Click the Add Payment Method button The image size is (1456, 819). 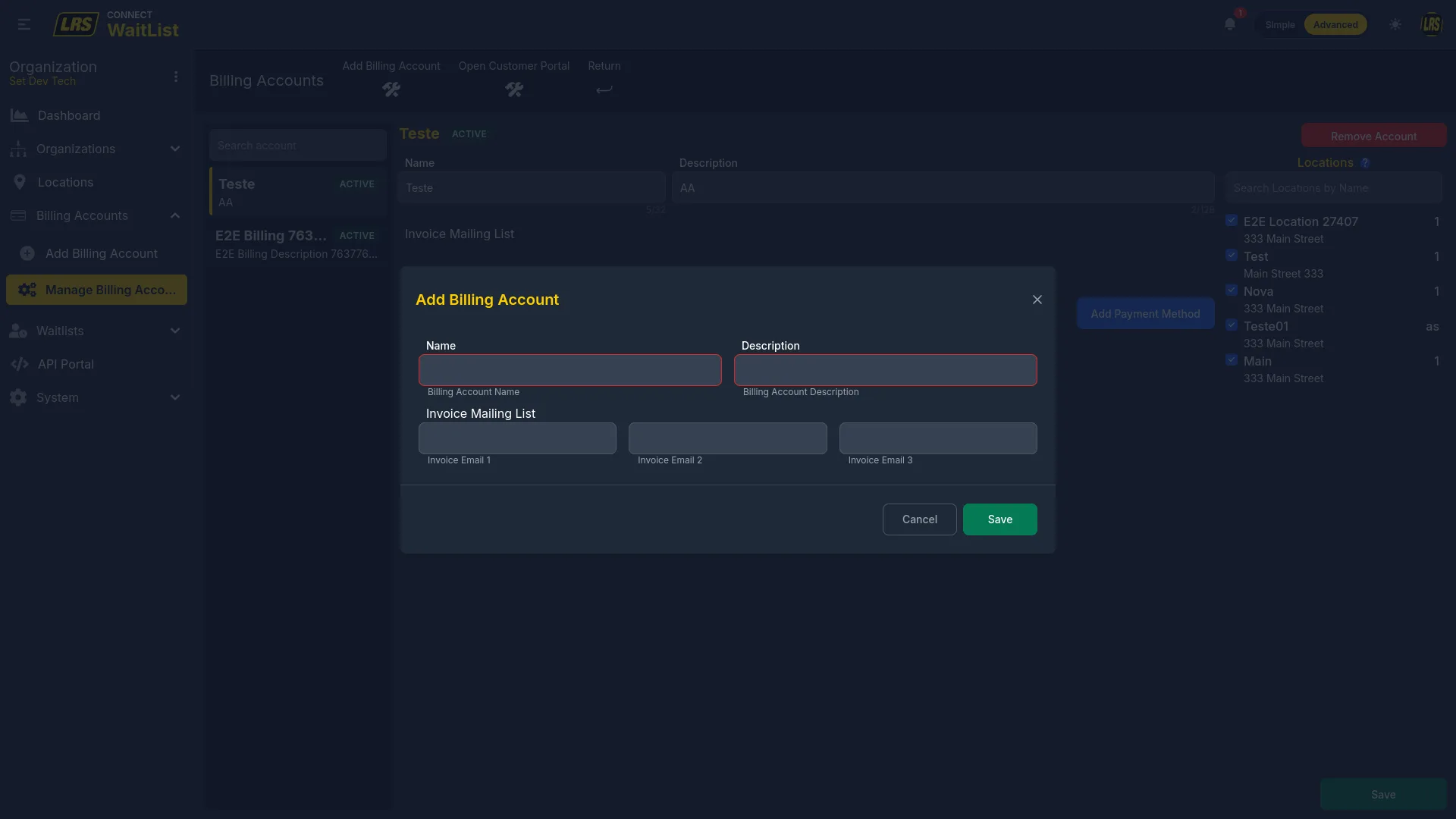pyautogui.click(x=1145, y=313)
